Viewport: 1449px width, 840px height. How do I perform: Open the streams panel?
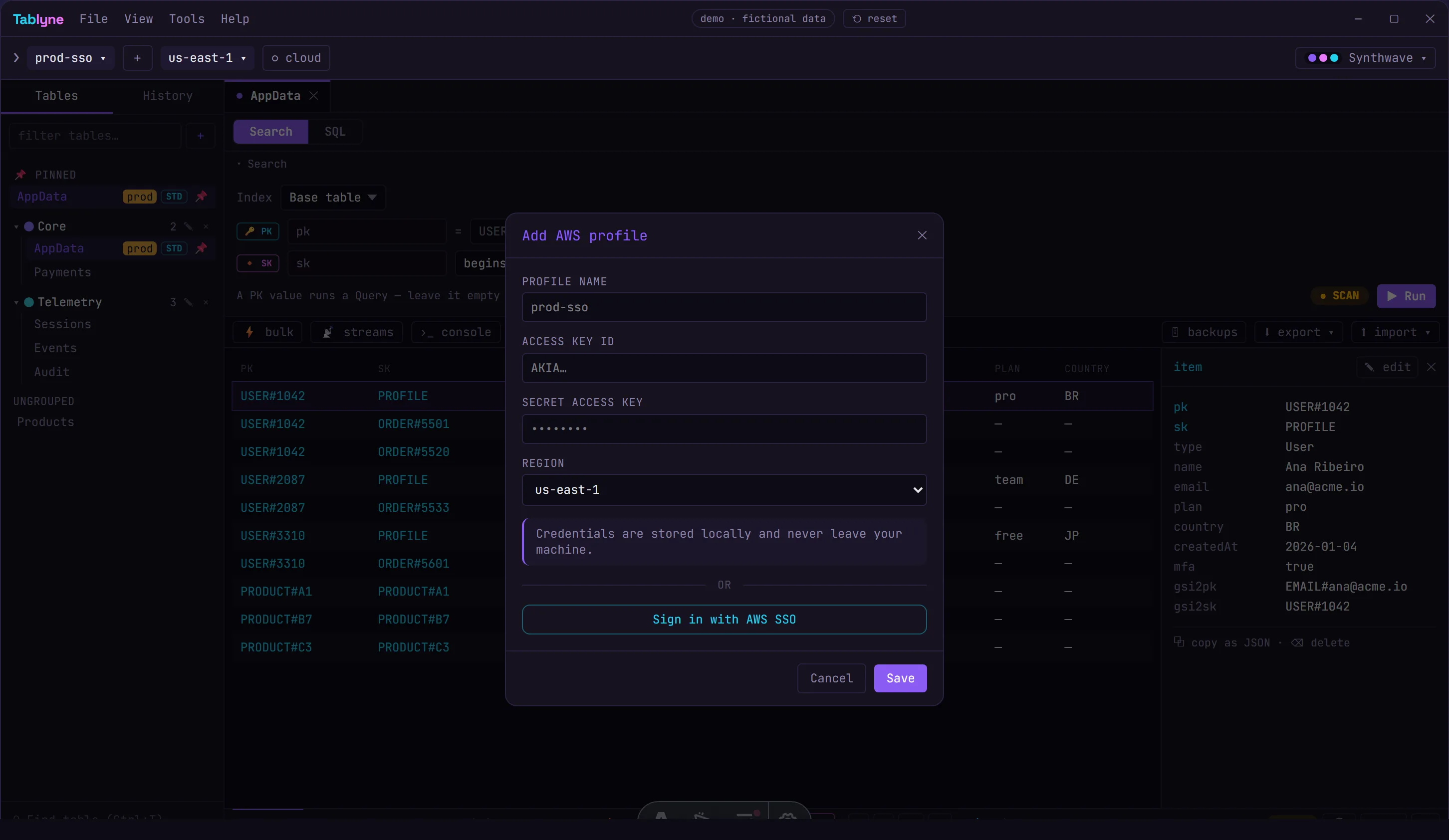(x=356, y=332)
